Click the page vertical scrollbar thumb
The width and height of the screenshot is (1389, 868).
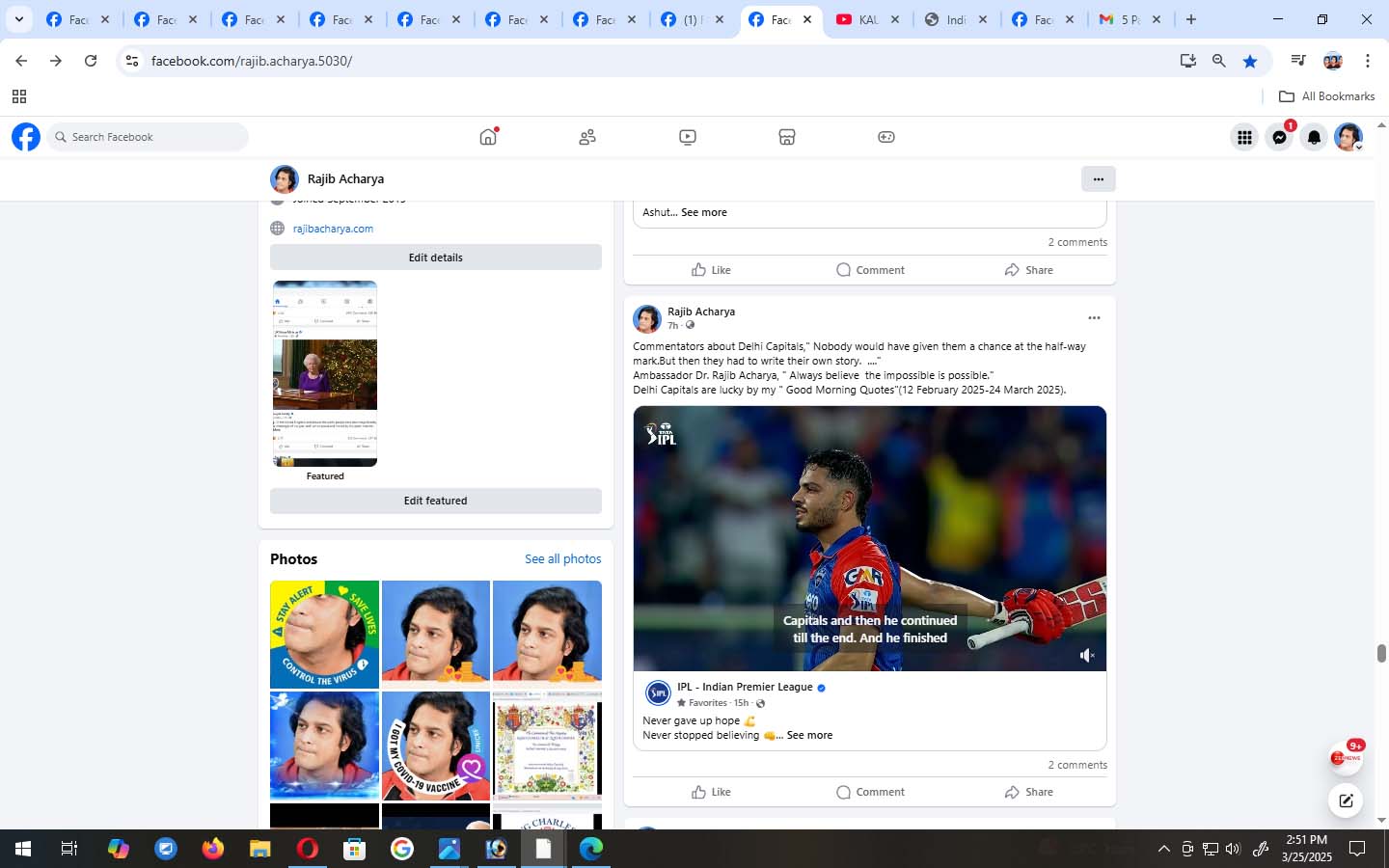point(1381,653)
